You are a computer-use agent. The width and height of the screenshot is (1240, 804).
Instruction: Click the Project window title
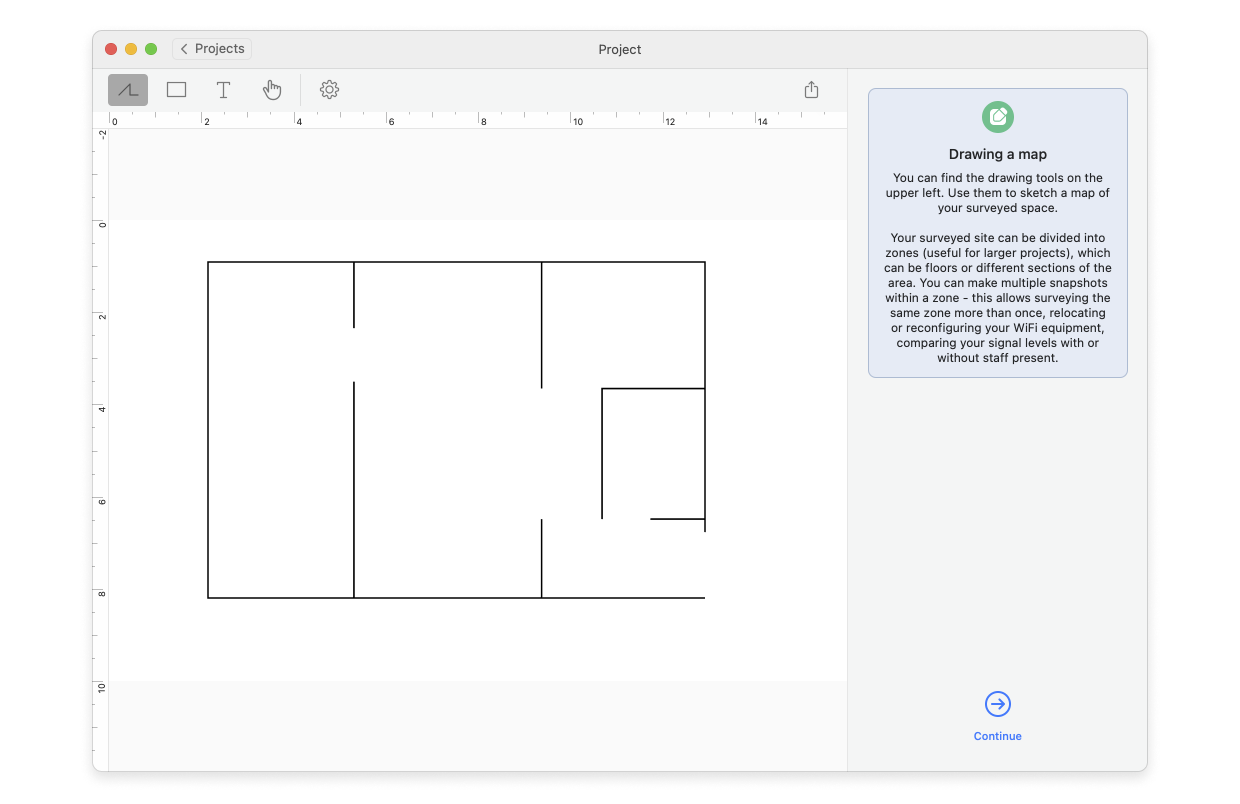click(619, 49)
